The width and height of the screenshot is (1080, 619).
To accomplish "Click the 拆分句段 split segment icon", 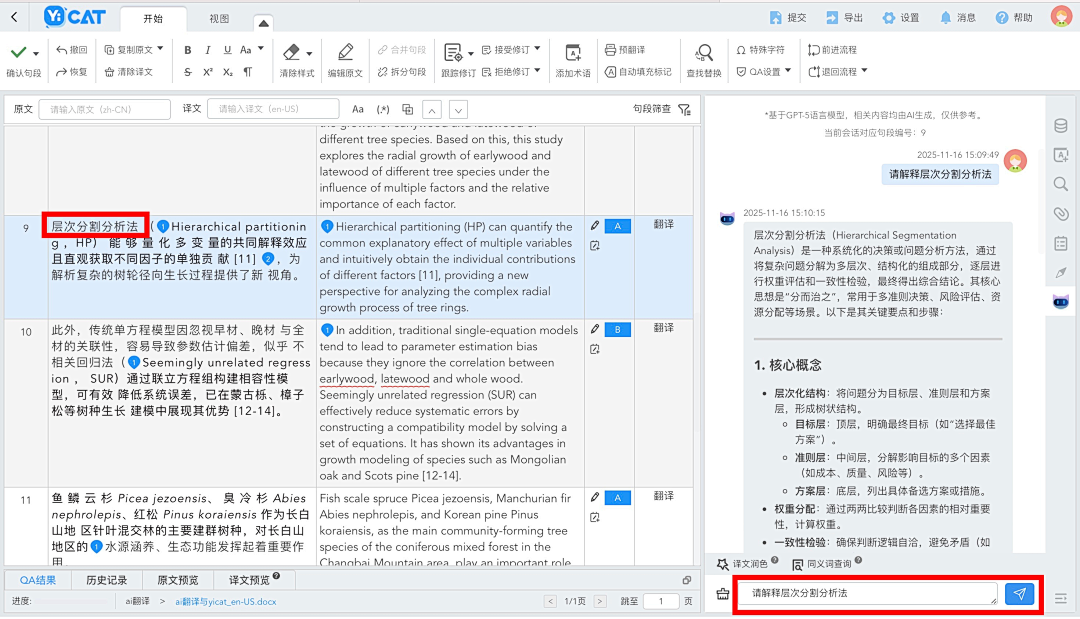I will click(381, 69).
